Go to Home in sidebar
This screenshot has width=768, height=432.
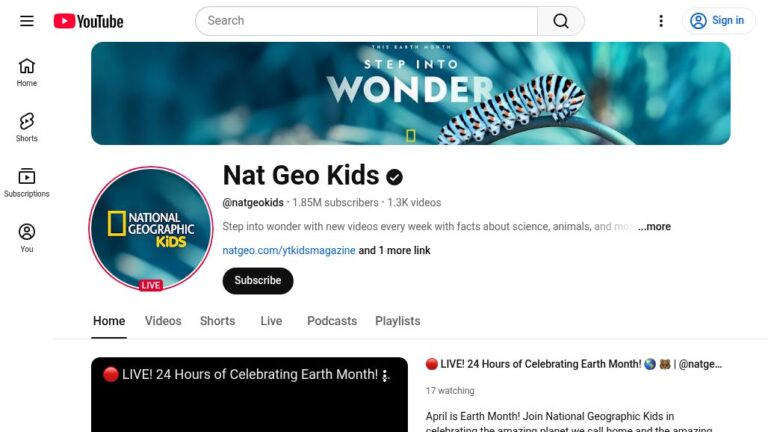point(26,72)
